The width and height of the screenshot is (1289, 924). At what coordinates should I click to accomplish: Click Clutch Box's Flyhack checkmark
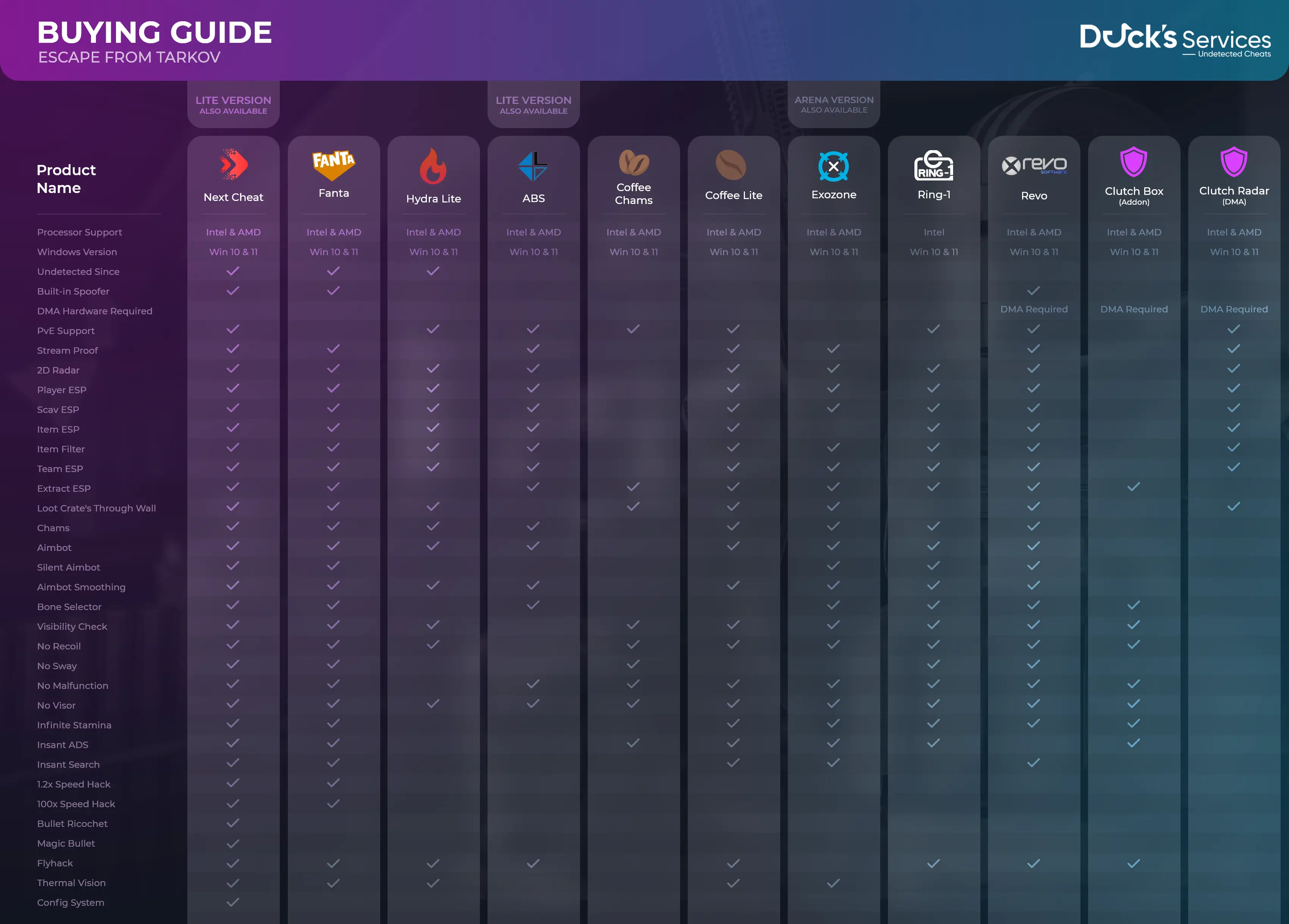pos(1133,863)
